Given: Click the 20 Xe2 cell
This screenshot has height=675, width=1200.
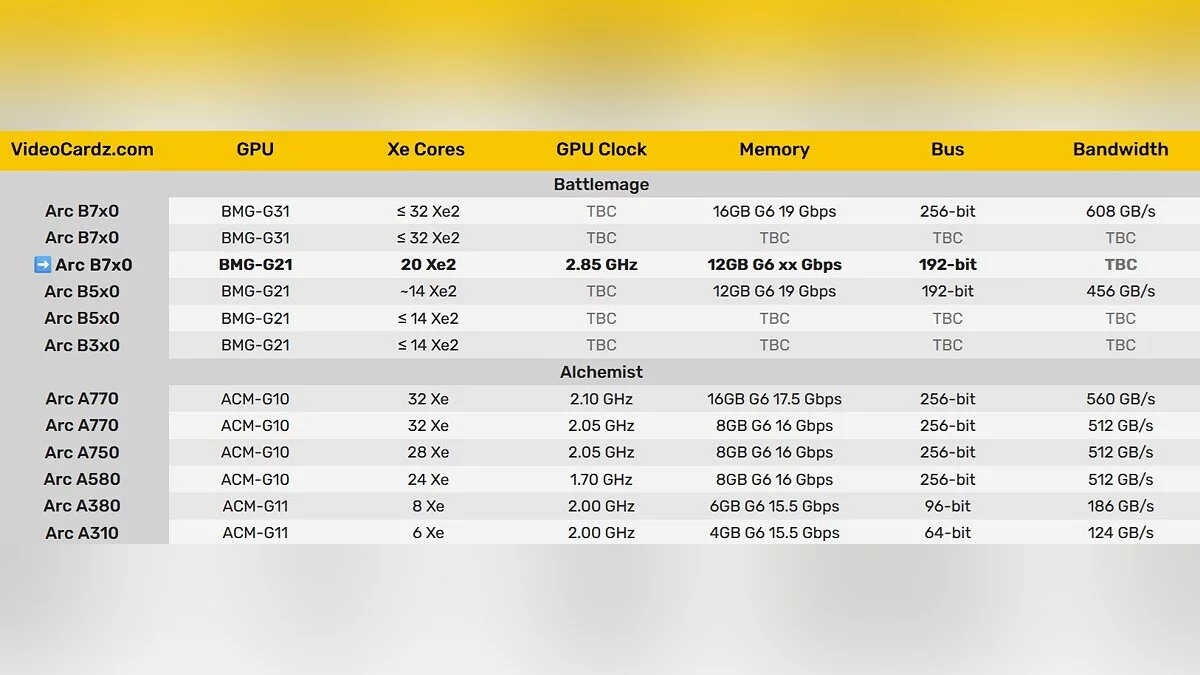Looking at the screenshot, I should [x=428, y=265].
